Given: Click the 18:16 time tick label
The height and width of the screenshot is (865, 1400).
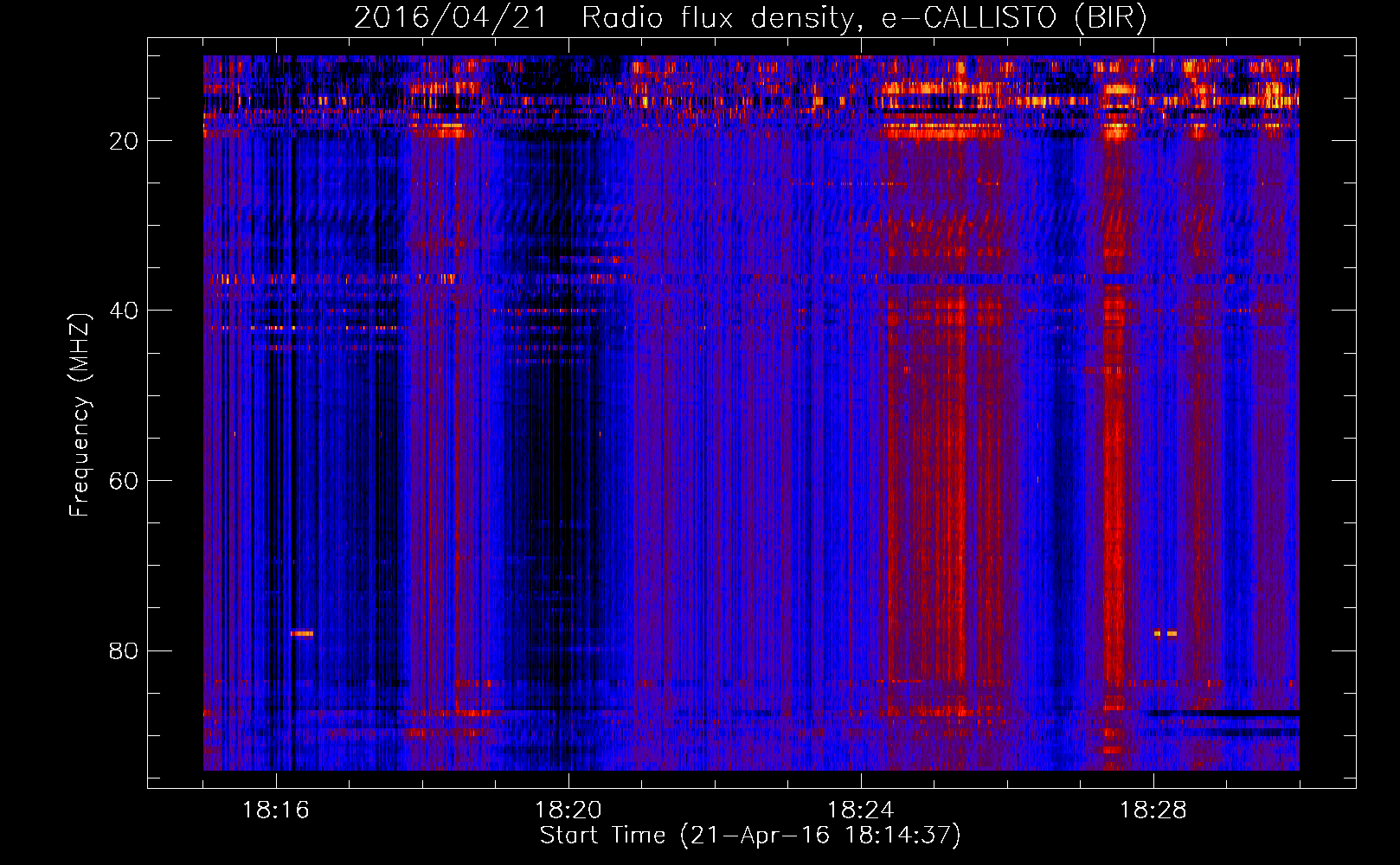Looking at the screenshot, I should click(276, 811).
